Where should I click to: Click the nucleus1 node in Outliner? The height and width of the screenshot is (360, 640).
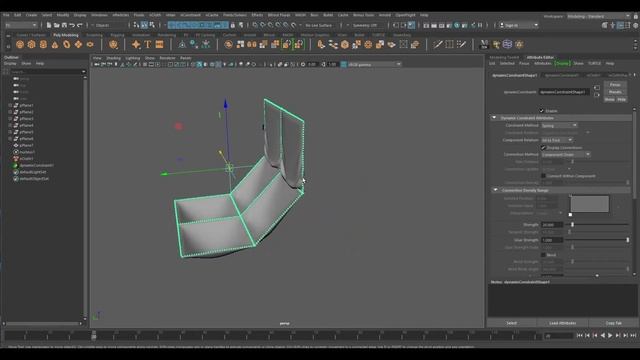pos(27,152)
